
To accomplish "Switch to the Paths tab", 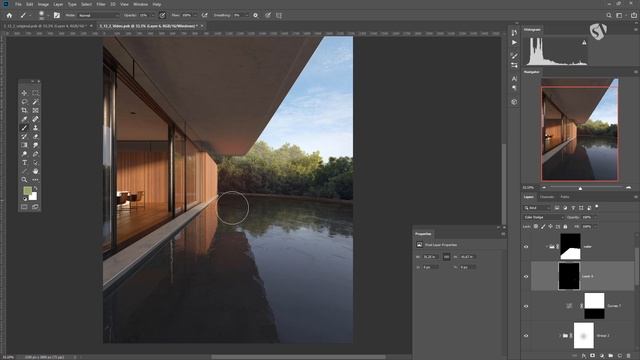I will point(564,197).
